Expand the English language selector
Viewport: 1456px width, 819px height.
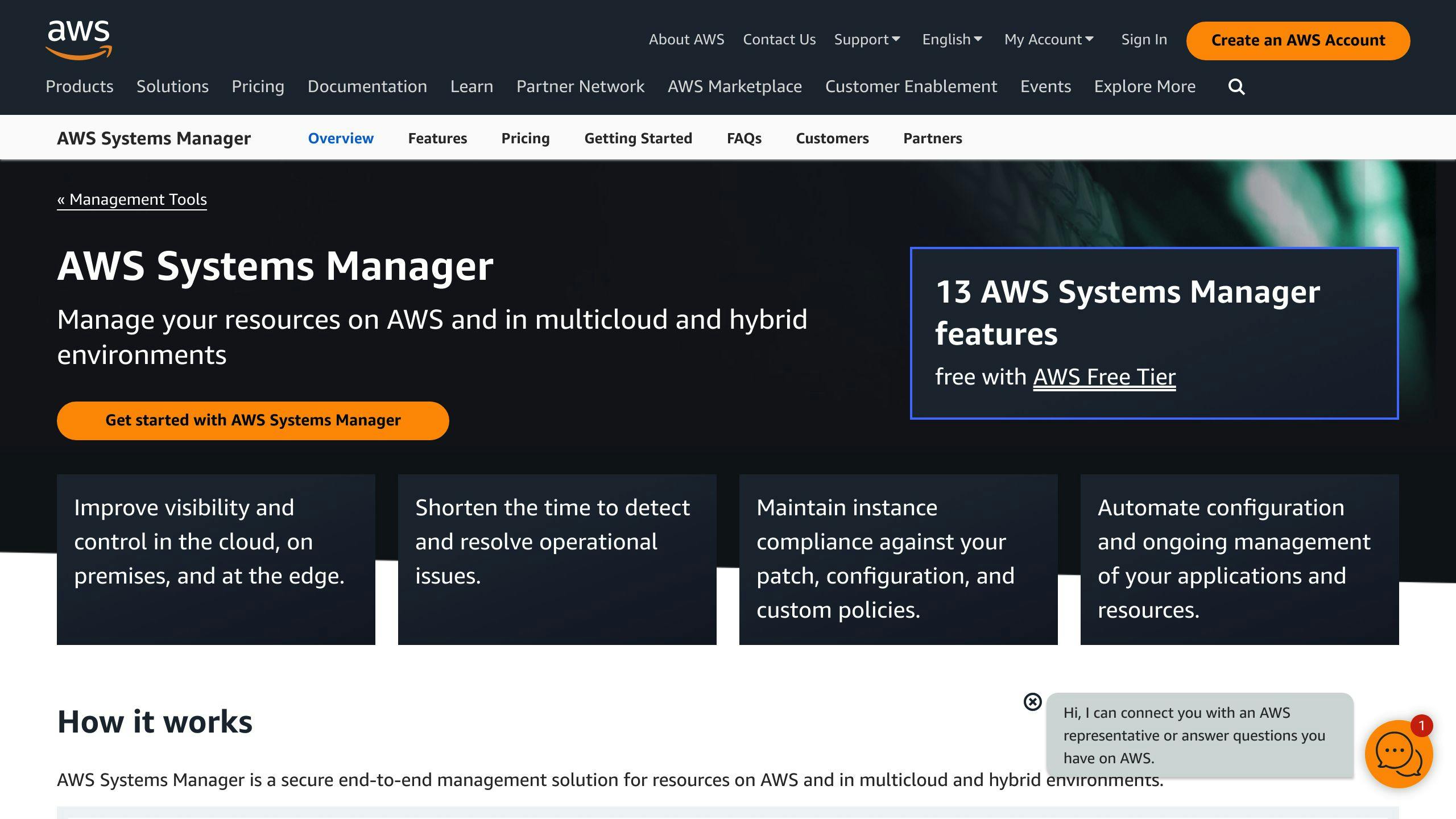951,39
